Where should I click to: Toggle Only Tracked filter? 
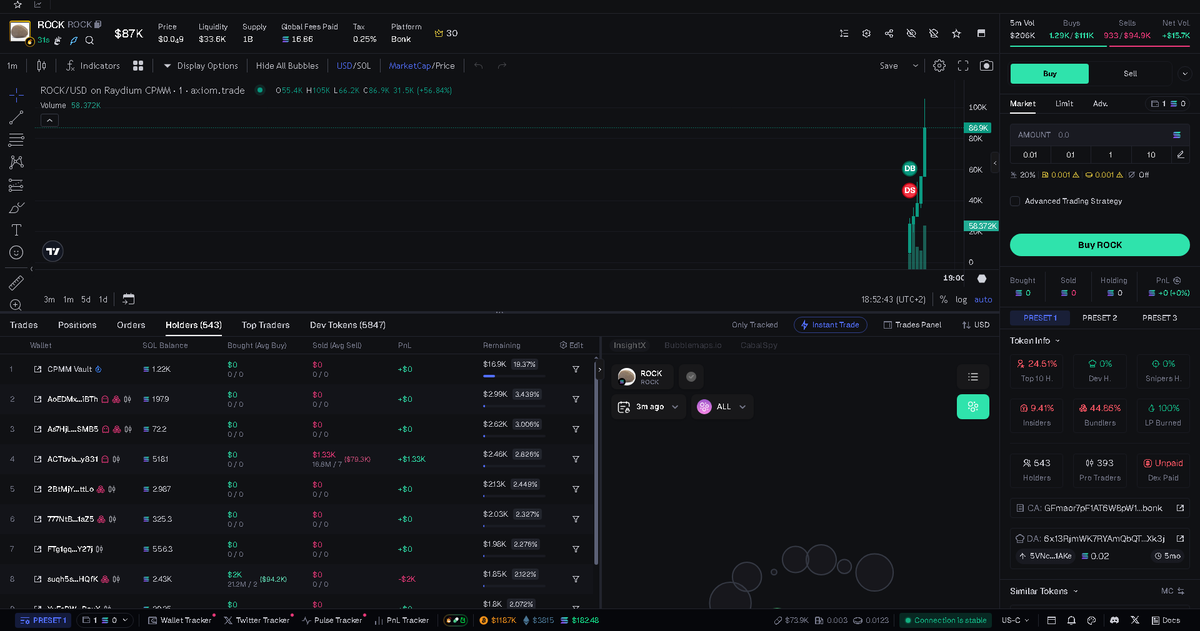pyautogui.click(x=755, y=325)
